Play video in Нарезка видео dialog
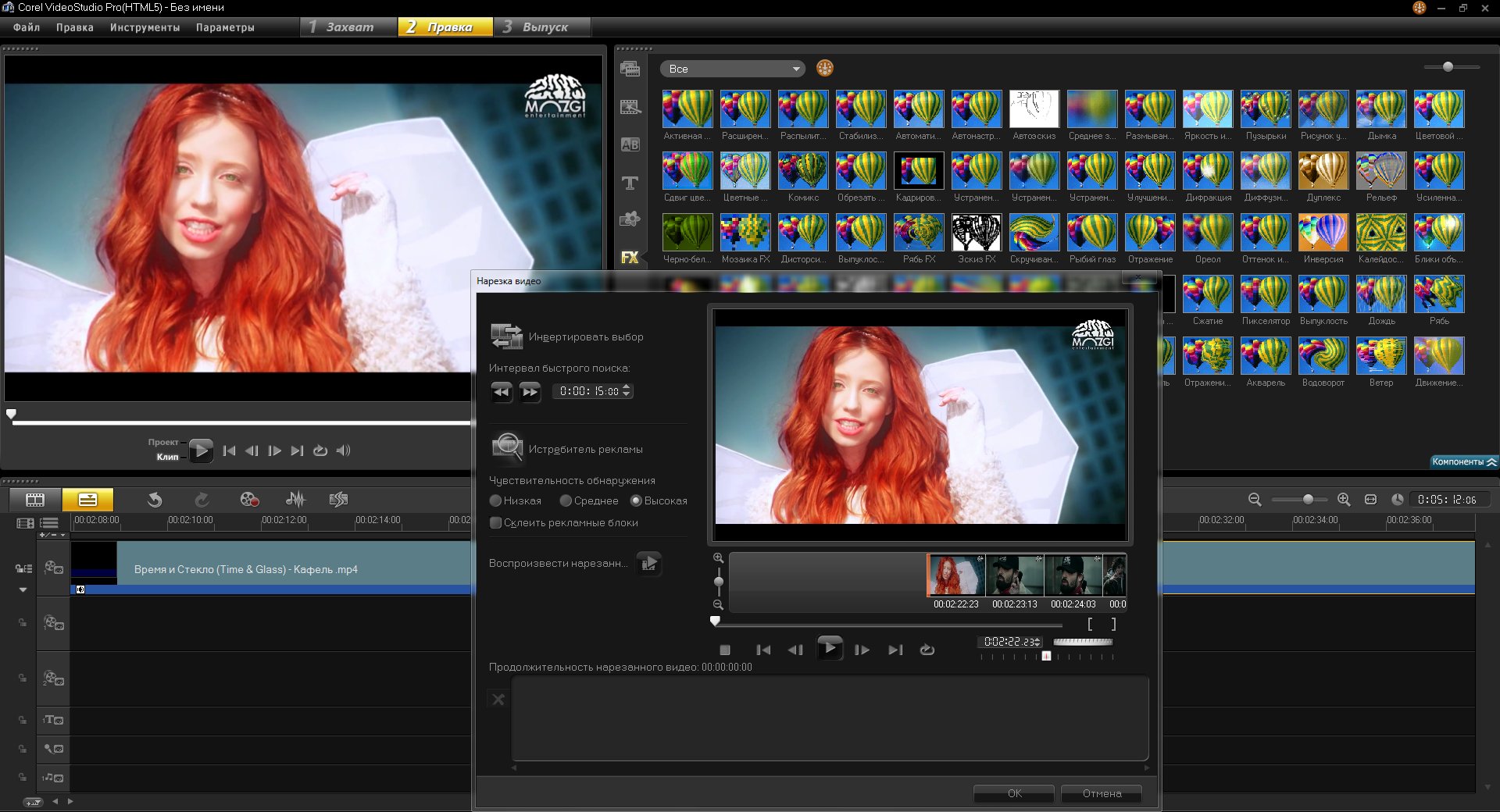Viewport: 1500px width, 812px height. (830, 648)
